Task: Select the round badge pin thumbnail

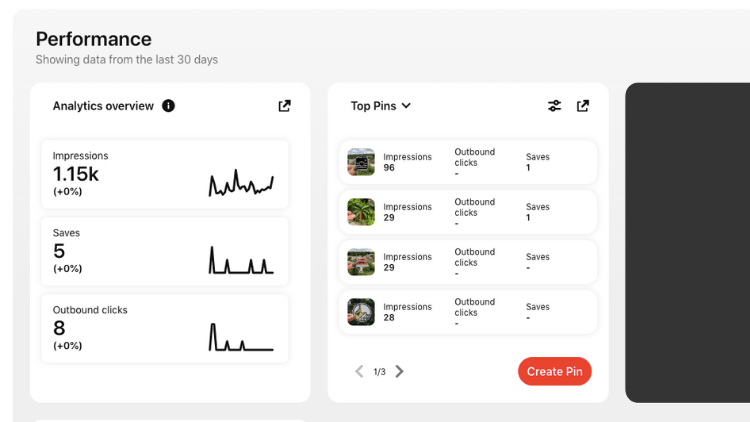Action: pos(361,312)
